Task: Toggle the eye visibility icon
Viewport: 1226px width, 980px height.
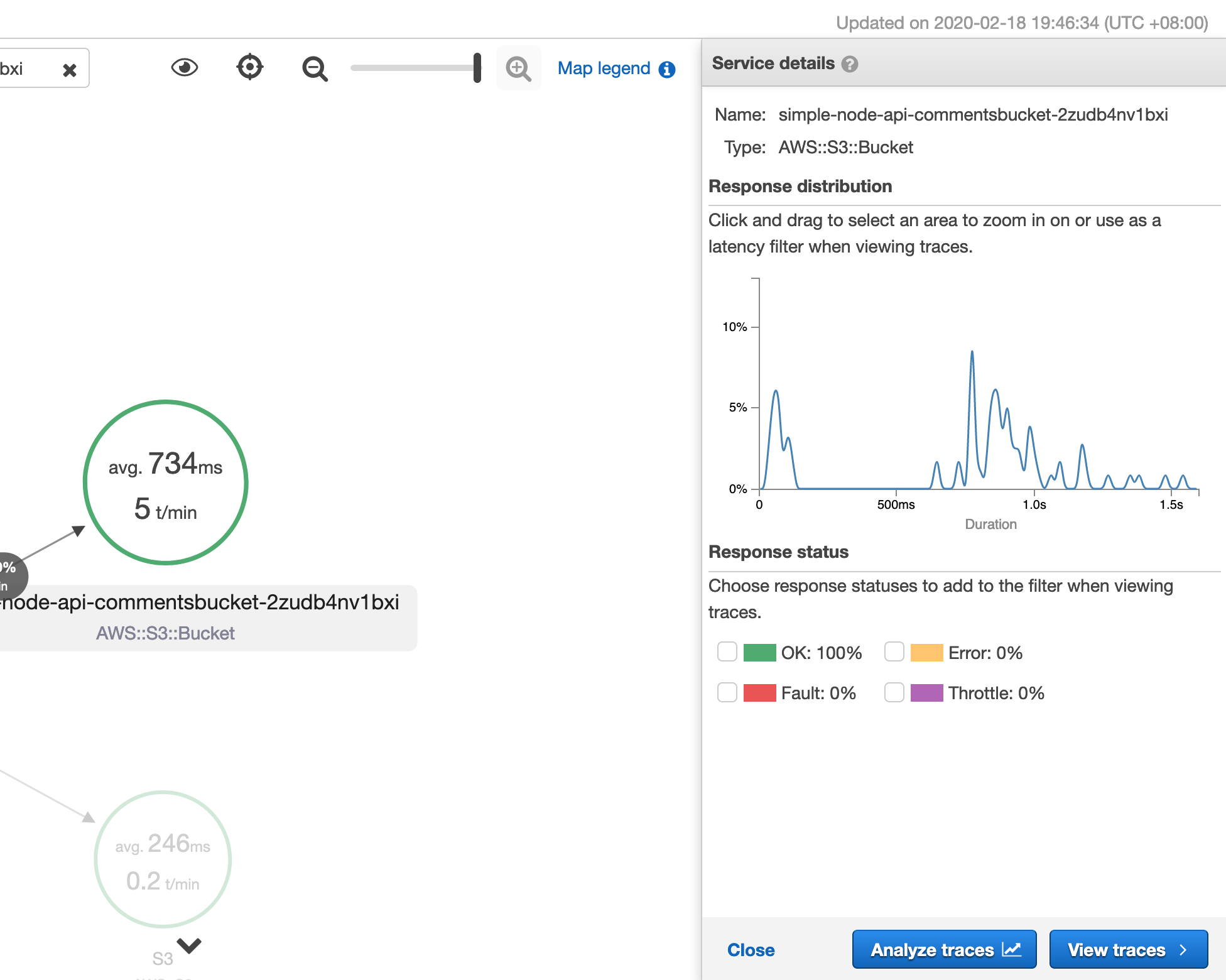Action: tap(185, 67)
